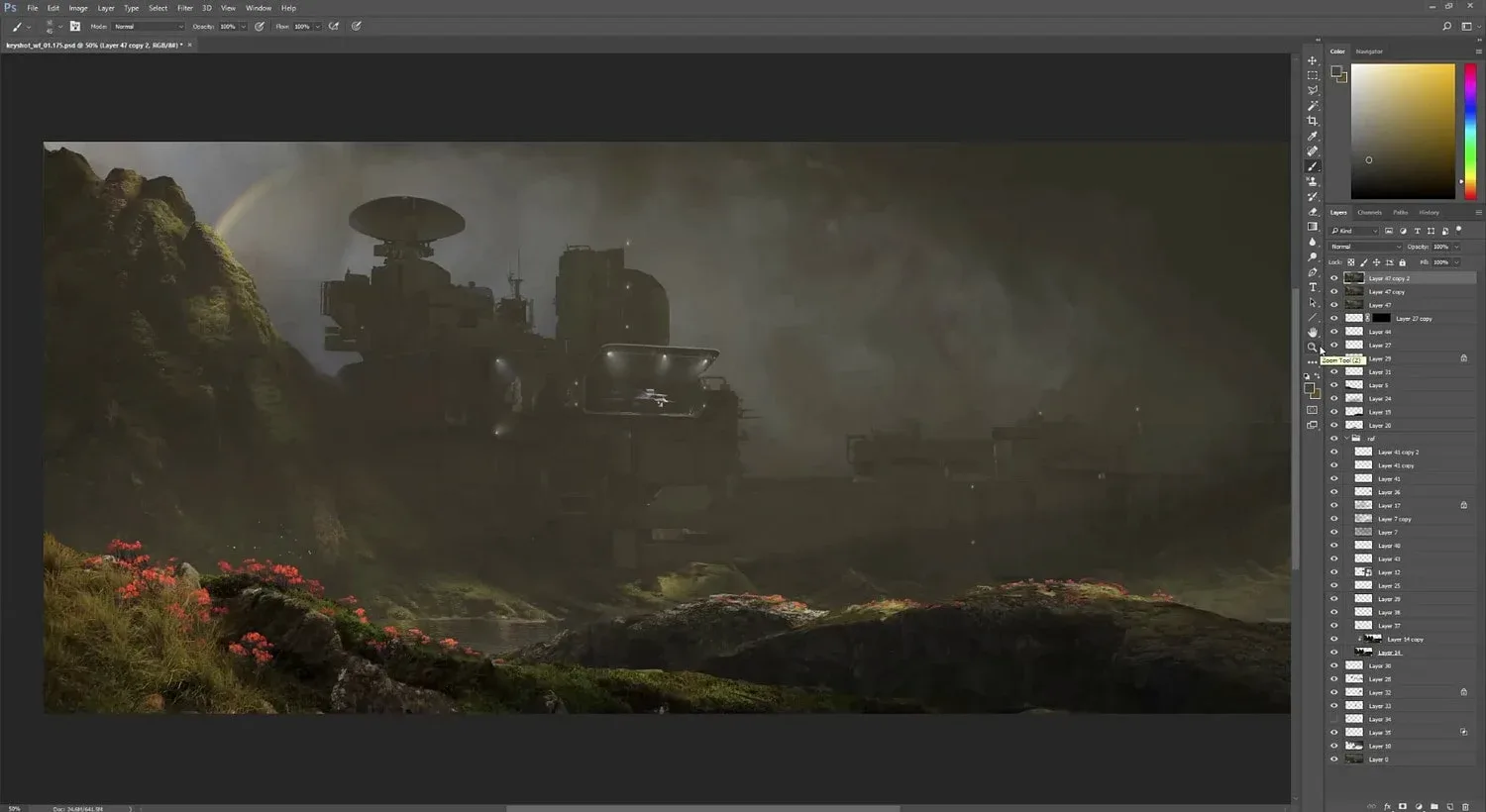The width and height of the screenshot is (1486, 812).
Task: Select the Crop tool
Action: pos(1313,121)
